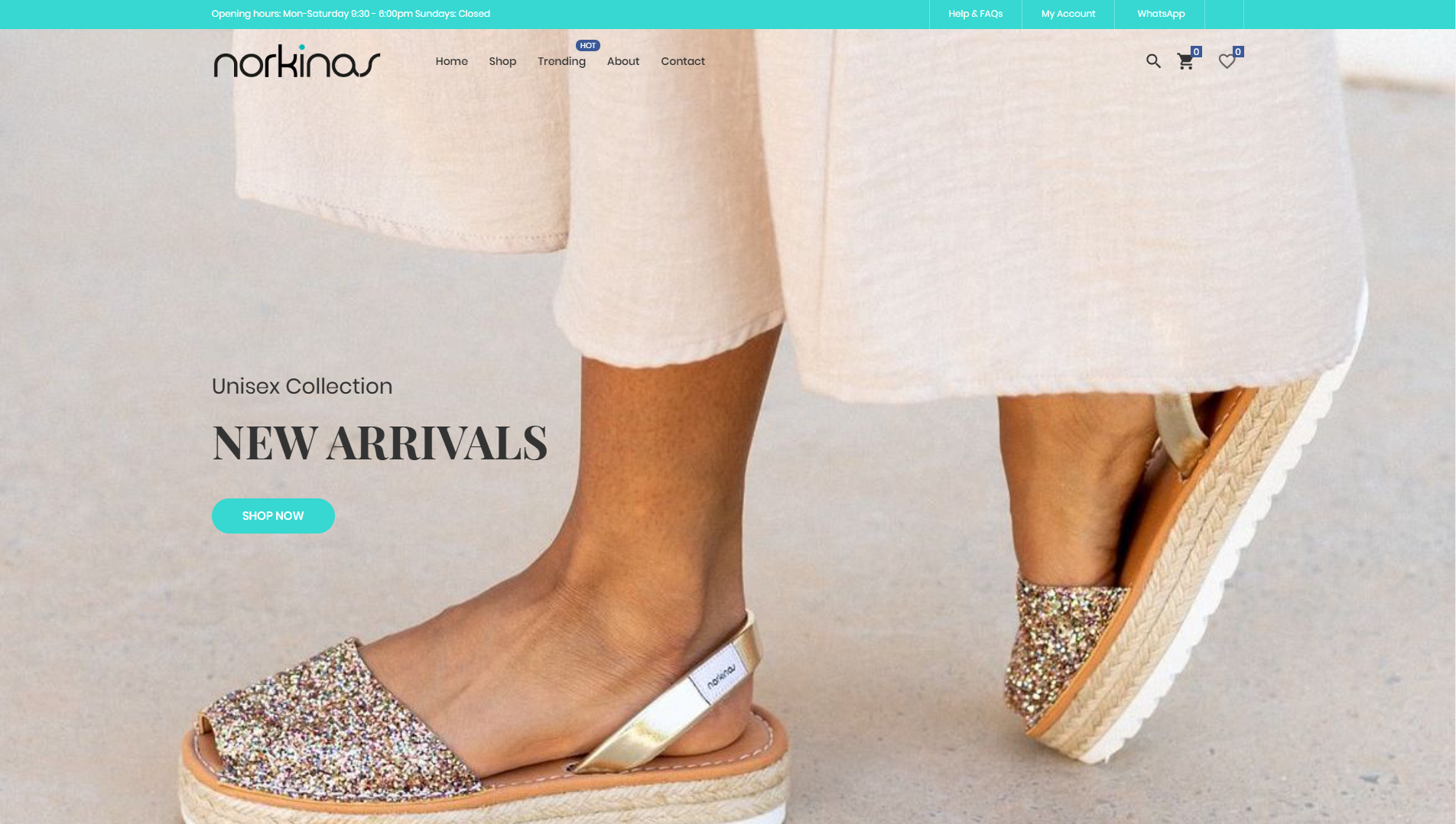Open Help & FAQs link
Screen dimensions: 1456x824
975,14
